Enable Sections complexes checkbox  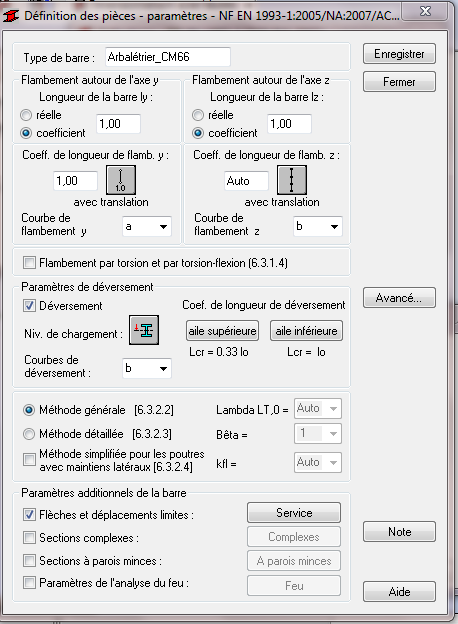tap(29, 538)
